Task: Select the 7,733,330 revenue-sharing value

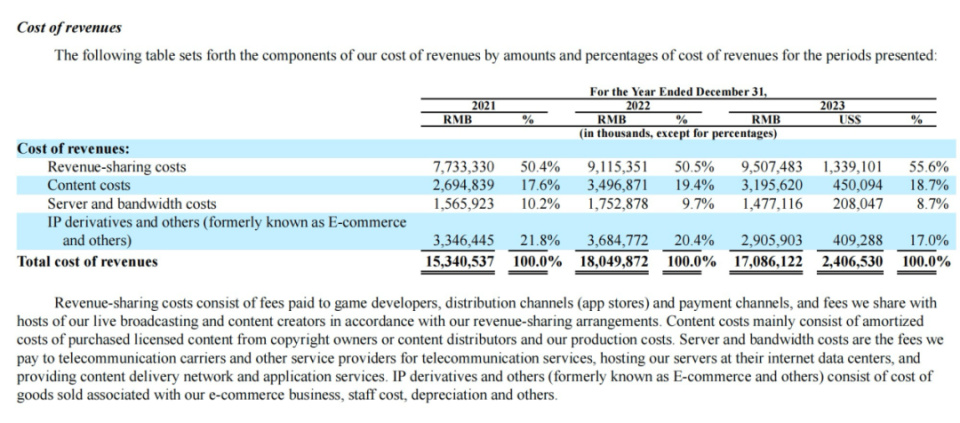Action: (x=461, y=167)
